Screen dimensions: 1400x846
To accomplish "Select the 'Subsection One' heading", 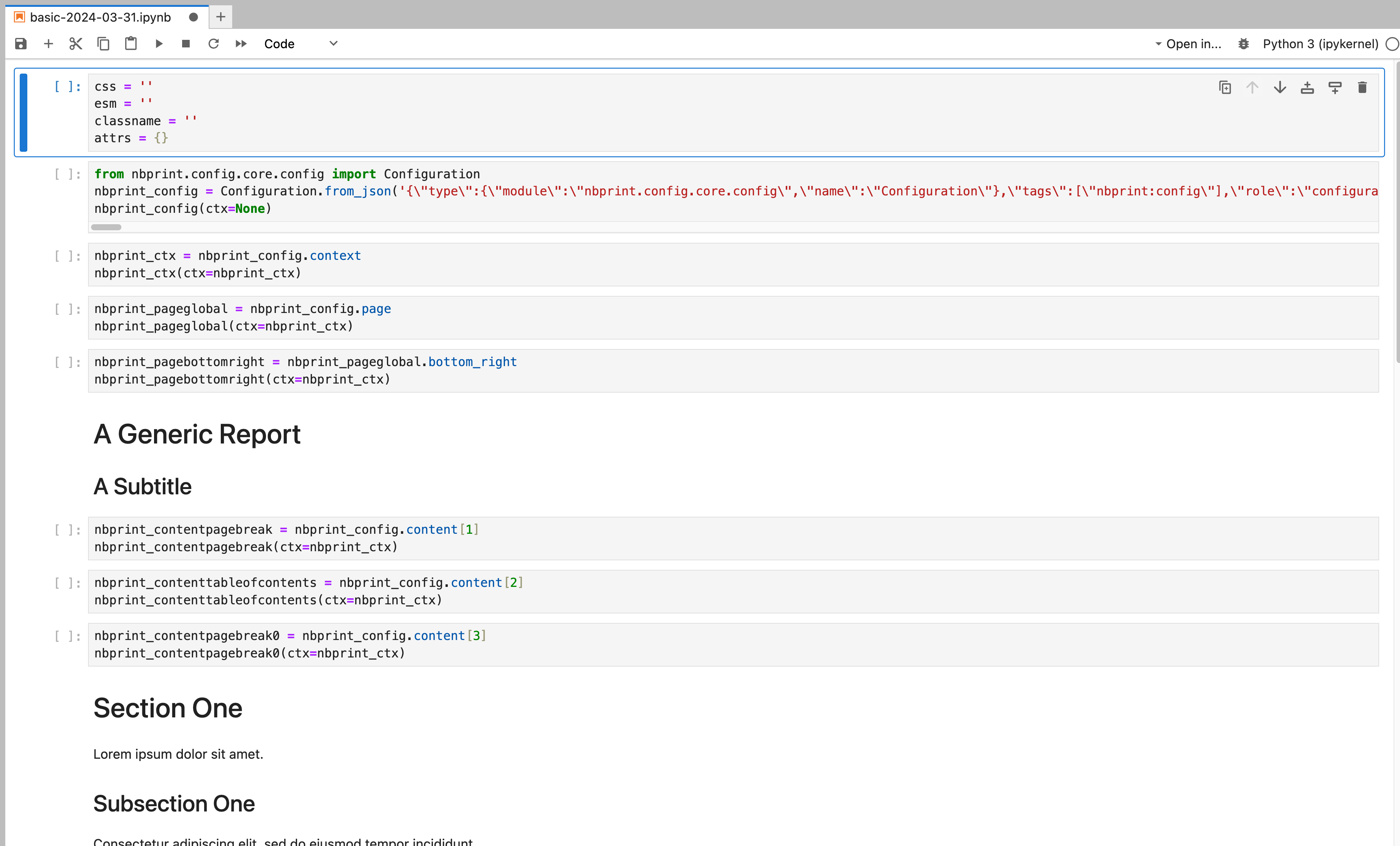I will click(174, 804).
